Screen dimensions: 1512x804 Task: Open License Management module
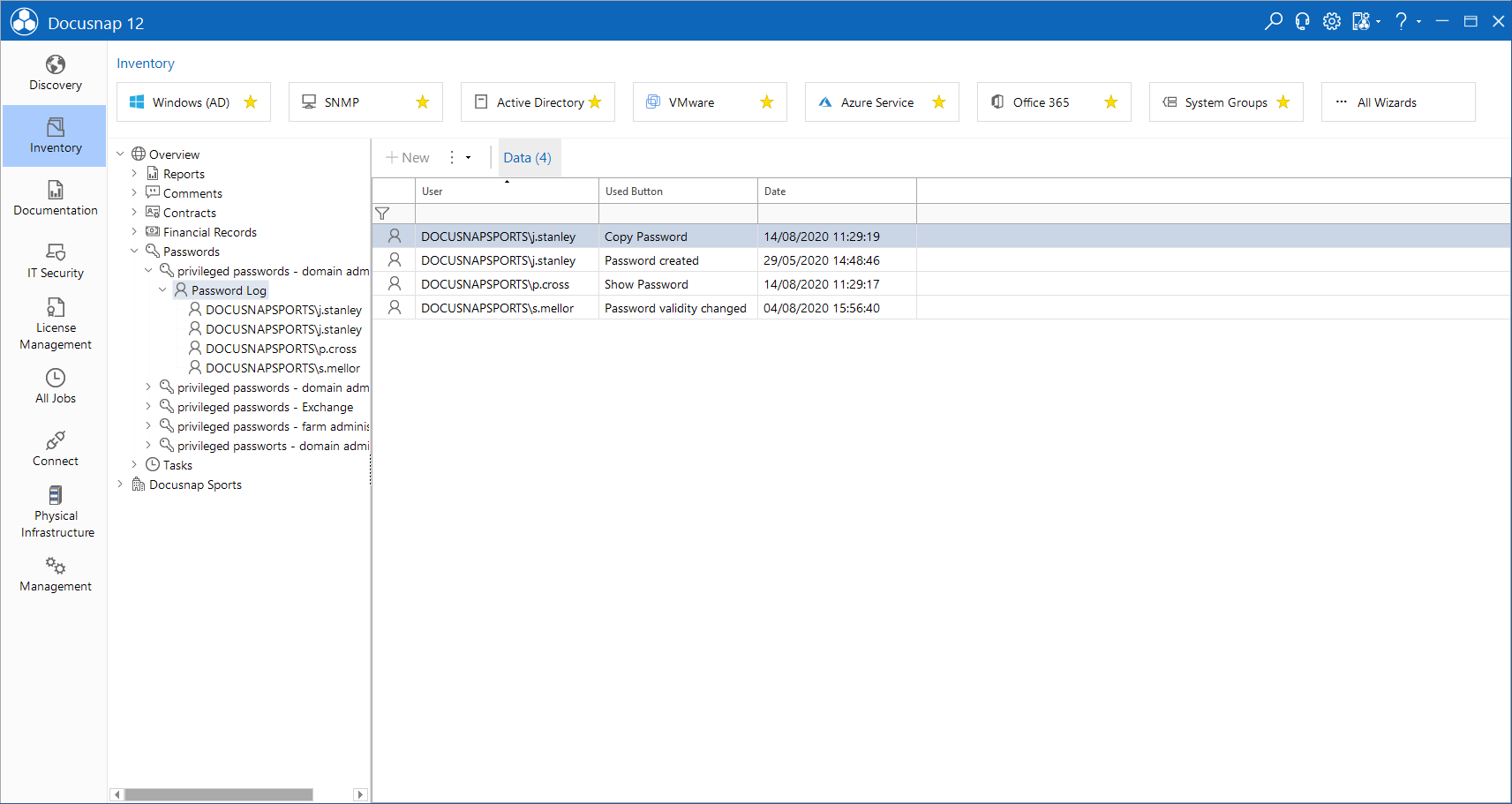[x=55, y=324]
